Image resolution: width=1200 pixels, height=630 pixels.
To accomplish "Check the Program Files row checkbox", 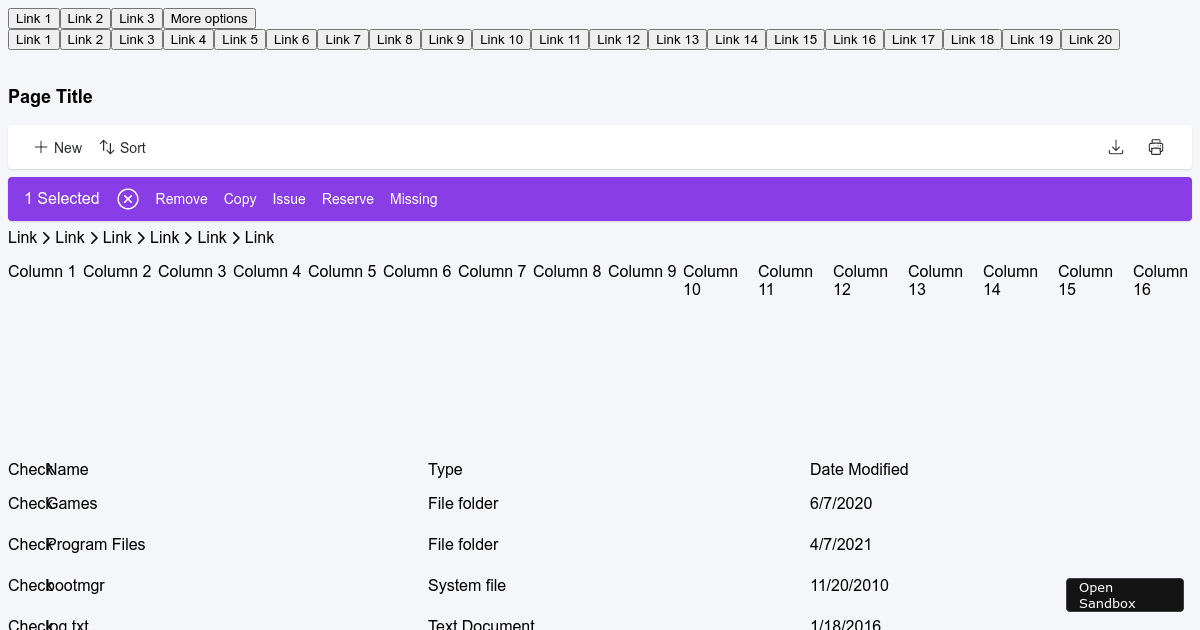I will [28, 544].
